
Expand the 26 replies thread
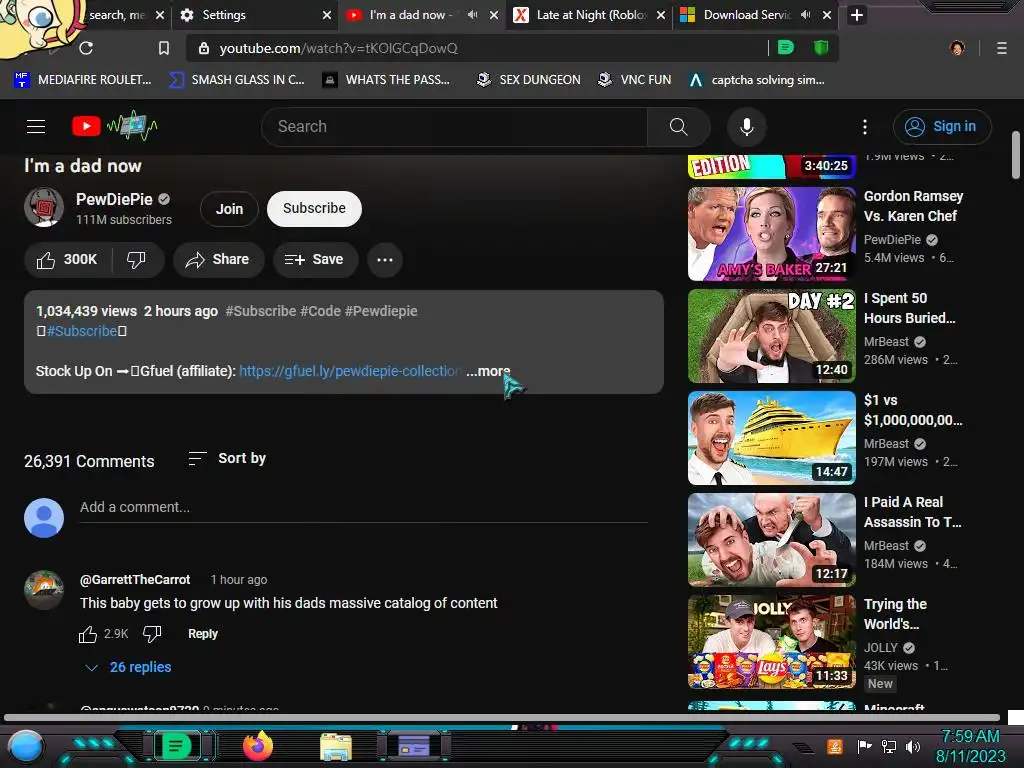pos(129,667)
